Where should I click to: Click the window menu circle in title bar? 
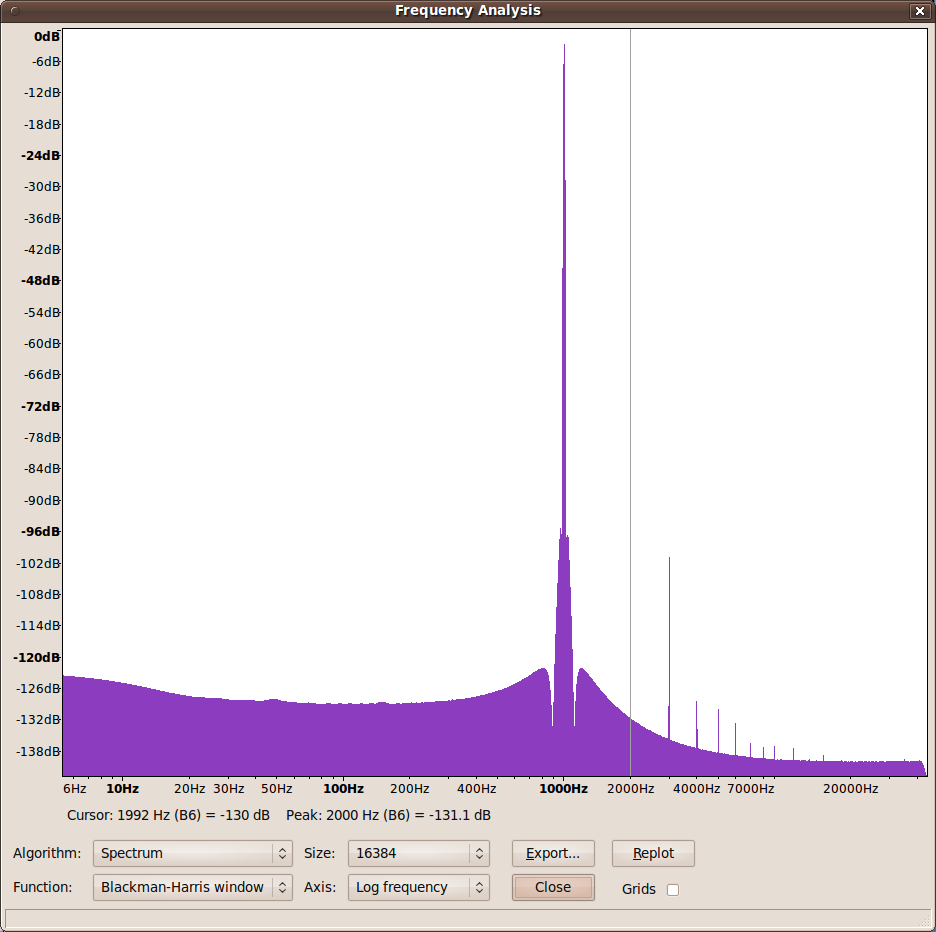tap(15, 11)
